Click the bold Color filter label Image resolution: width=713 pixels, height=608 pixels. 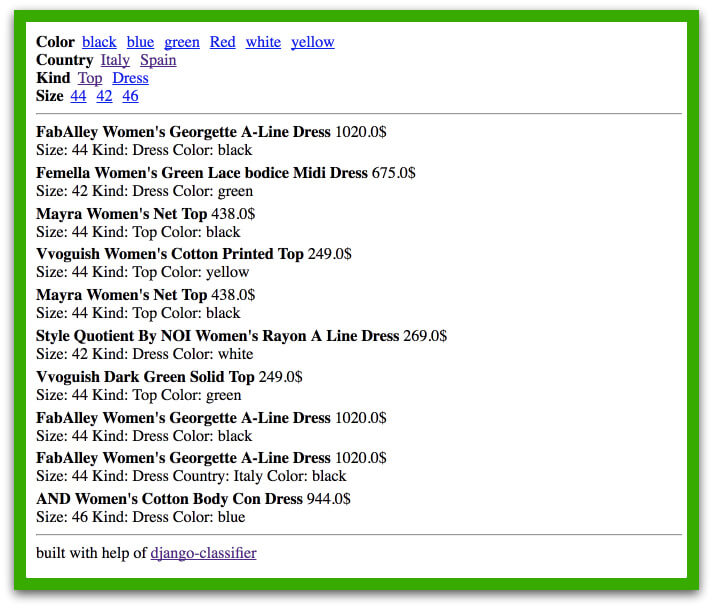[55, 42]
